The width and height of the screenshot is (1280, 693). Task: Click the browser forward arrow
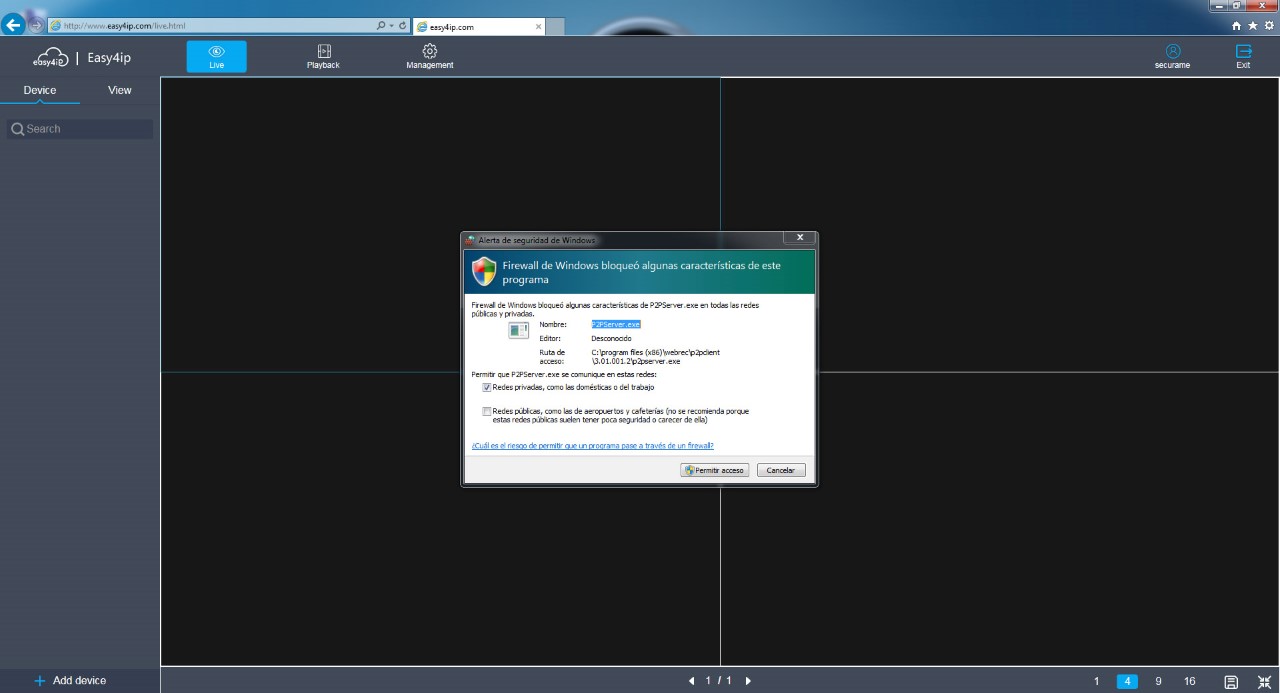(x=36, y=25)
